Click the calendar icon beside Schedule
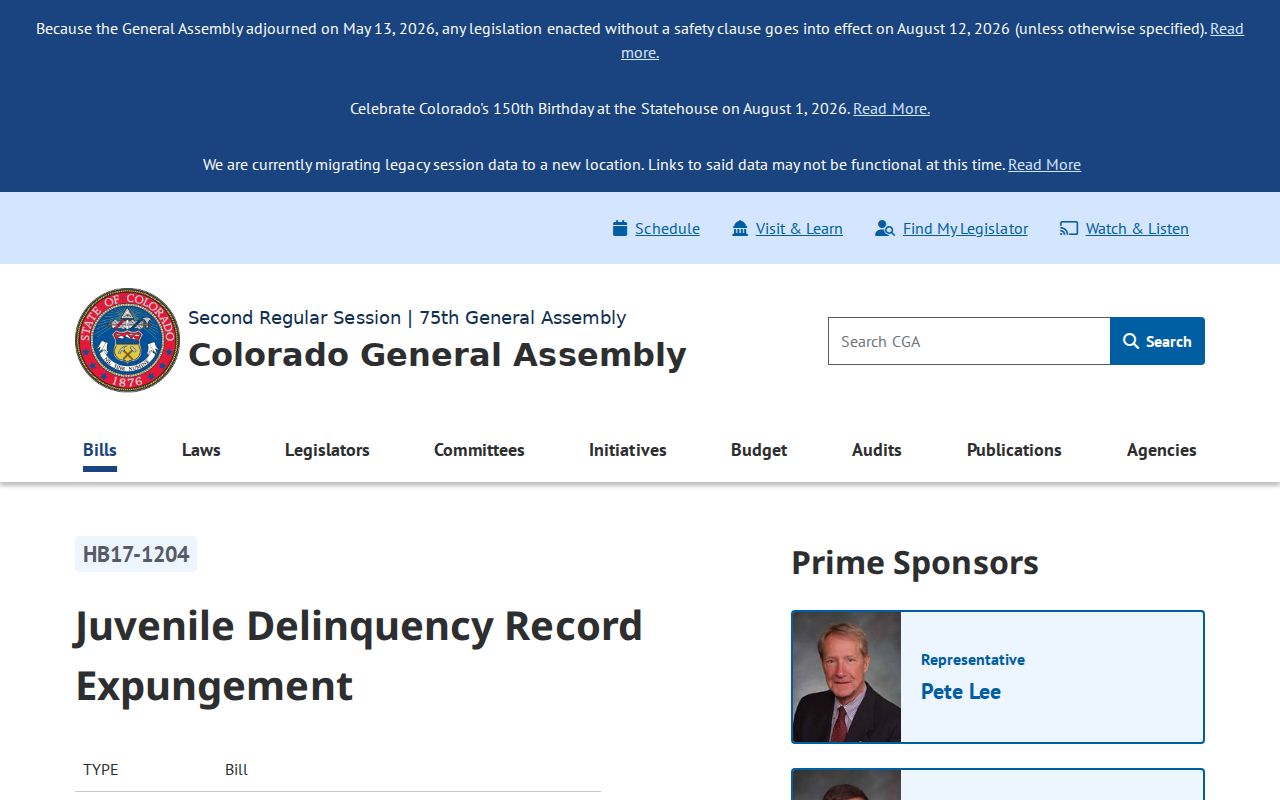Screen dimensions: 1280x800 620,228
